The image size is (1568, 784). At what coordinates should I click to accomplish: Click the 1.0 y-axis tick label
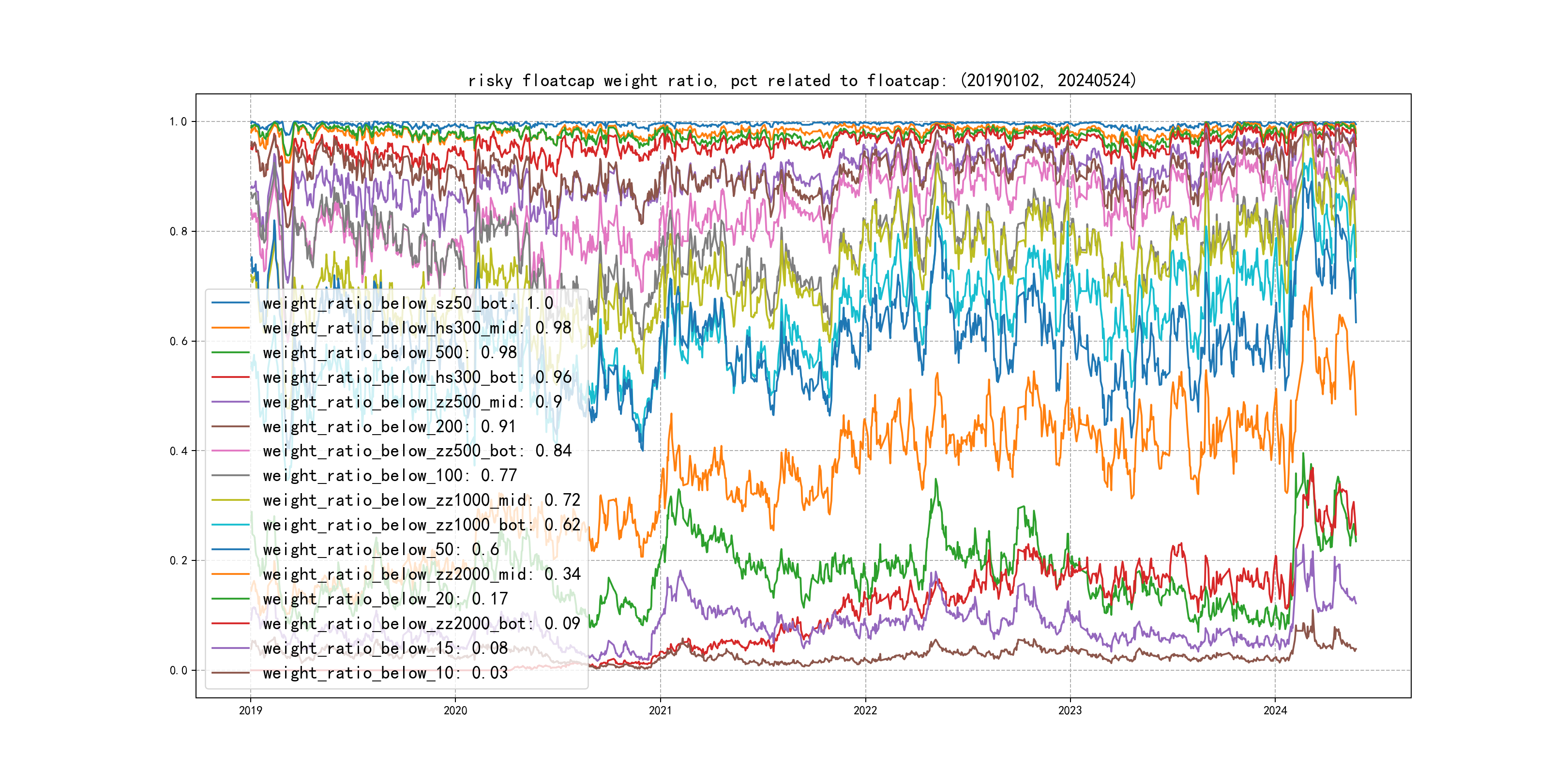point(179,122)
